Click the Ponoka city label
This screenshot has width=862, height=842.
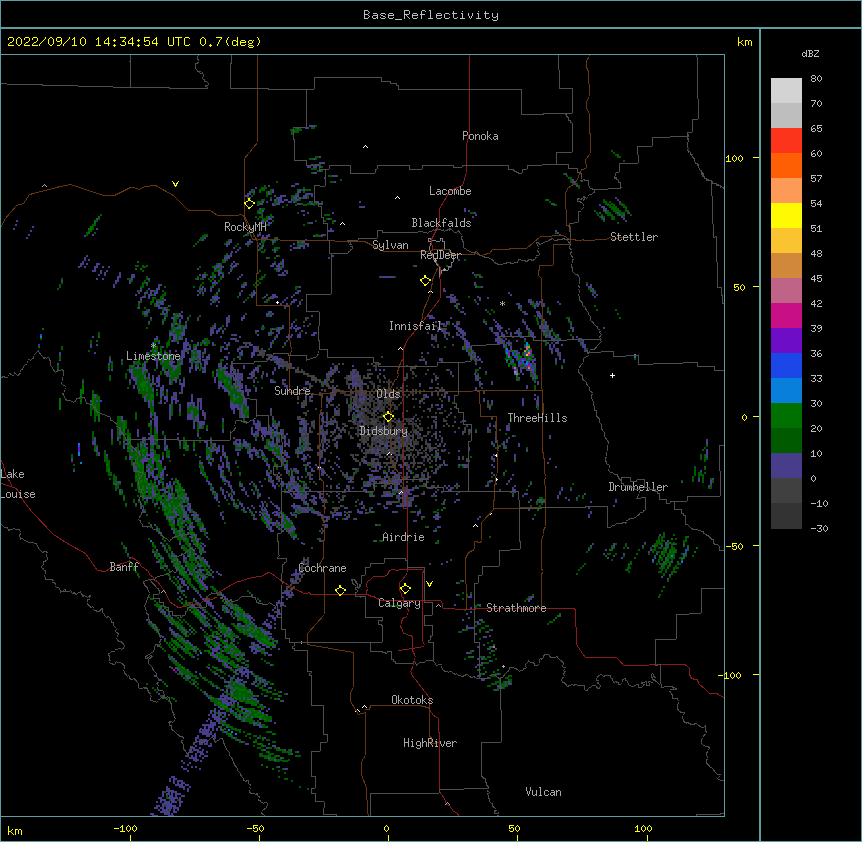click(x=480, y=136)
